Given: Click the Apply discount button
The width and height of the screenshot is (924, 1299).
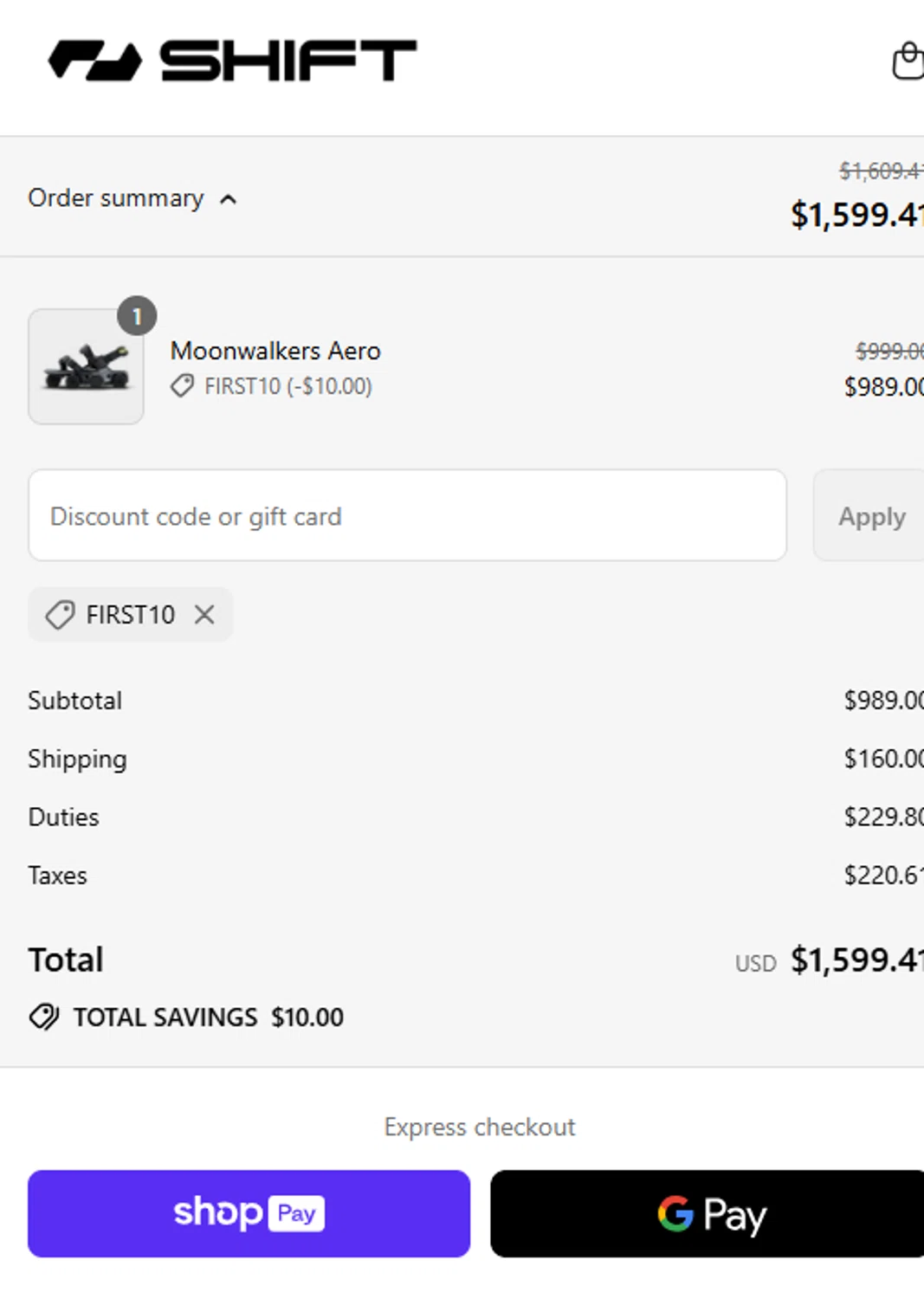Looking at the screenshot, I should coord(869,515).
